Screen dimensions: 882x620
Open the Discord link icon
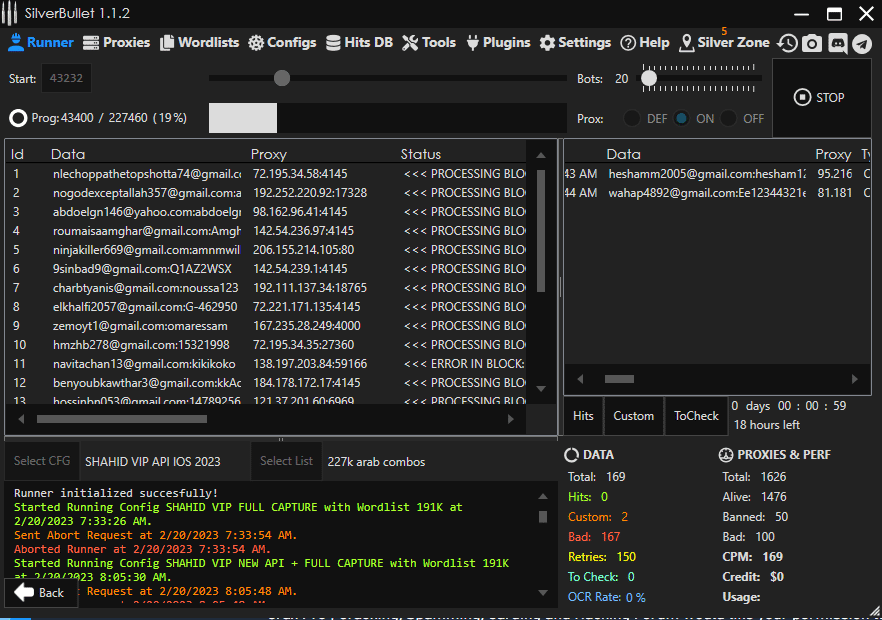tap(837, 43)
